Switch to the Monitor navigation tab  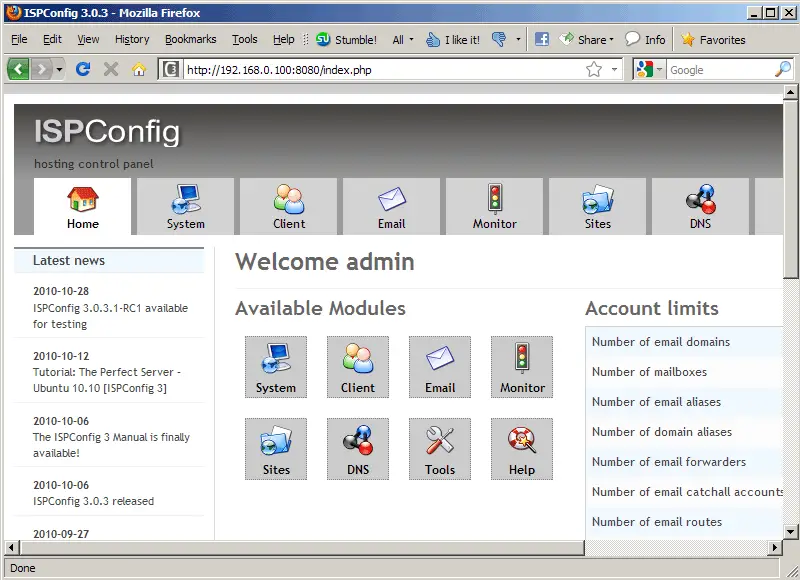coord(494,207)
